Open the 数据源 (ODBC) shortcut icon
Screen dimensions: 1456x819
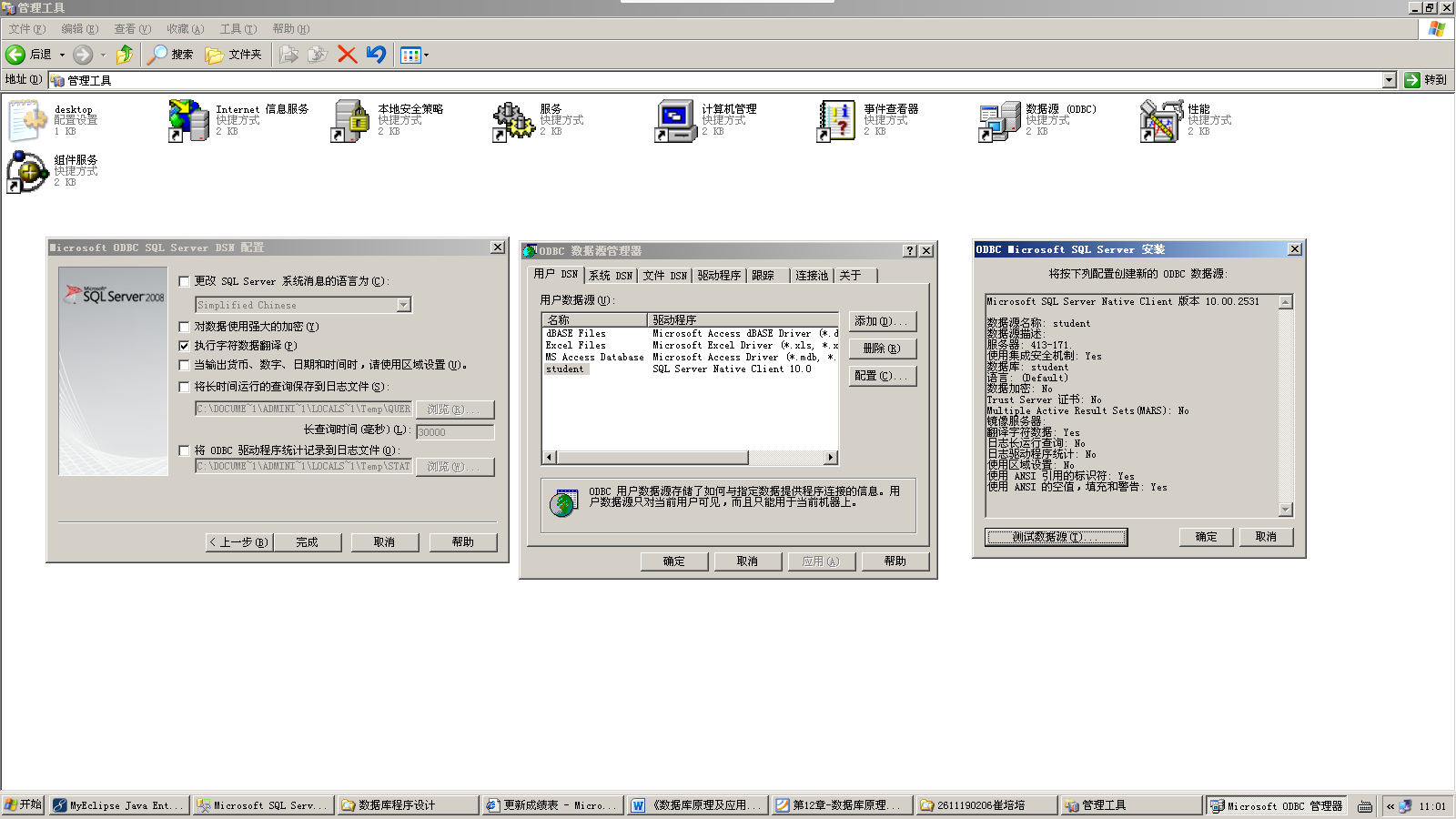(x=999, y=120)
